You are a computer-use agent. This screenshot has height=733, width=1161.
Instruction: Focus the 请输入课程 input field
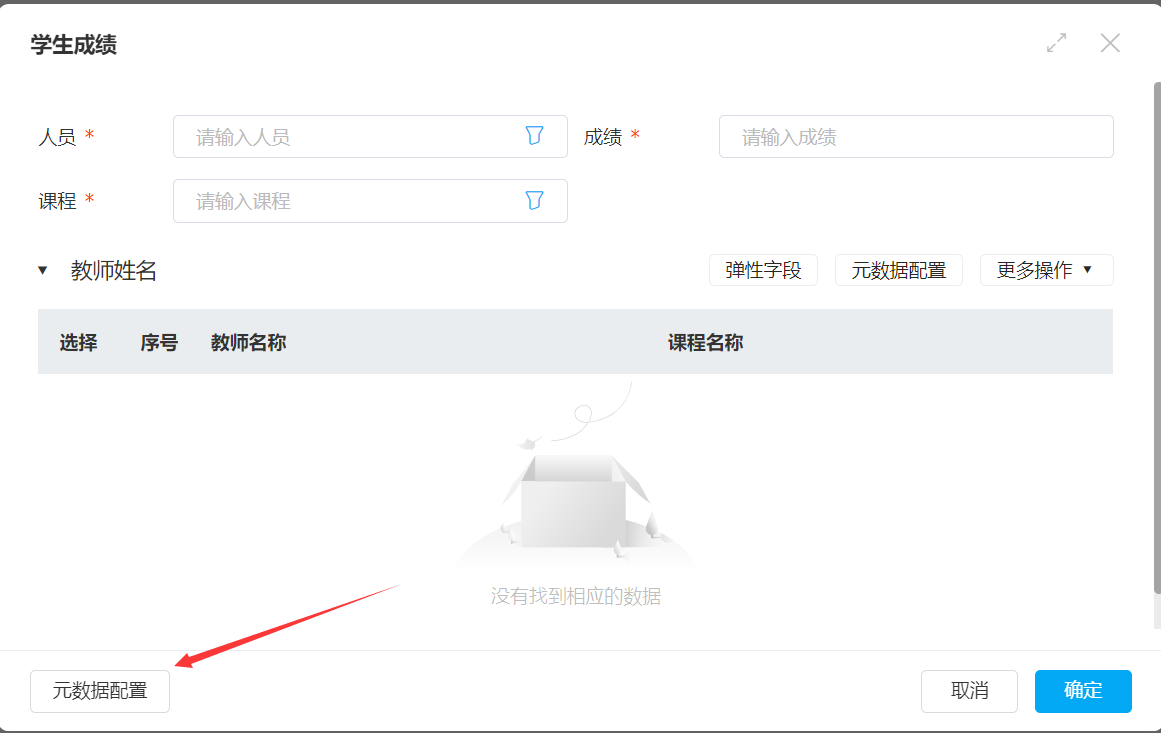point(350,201)
